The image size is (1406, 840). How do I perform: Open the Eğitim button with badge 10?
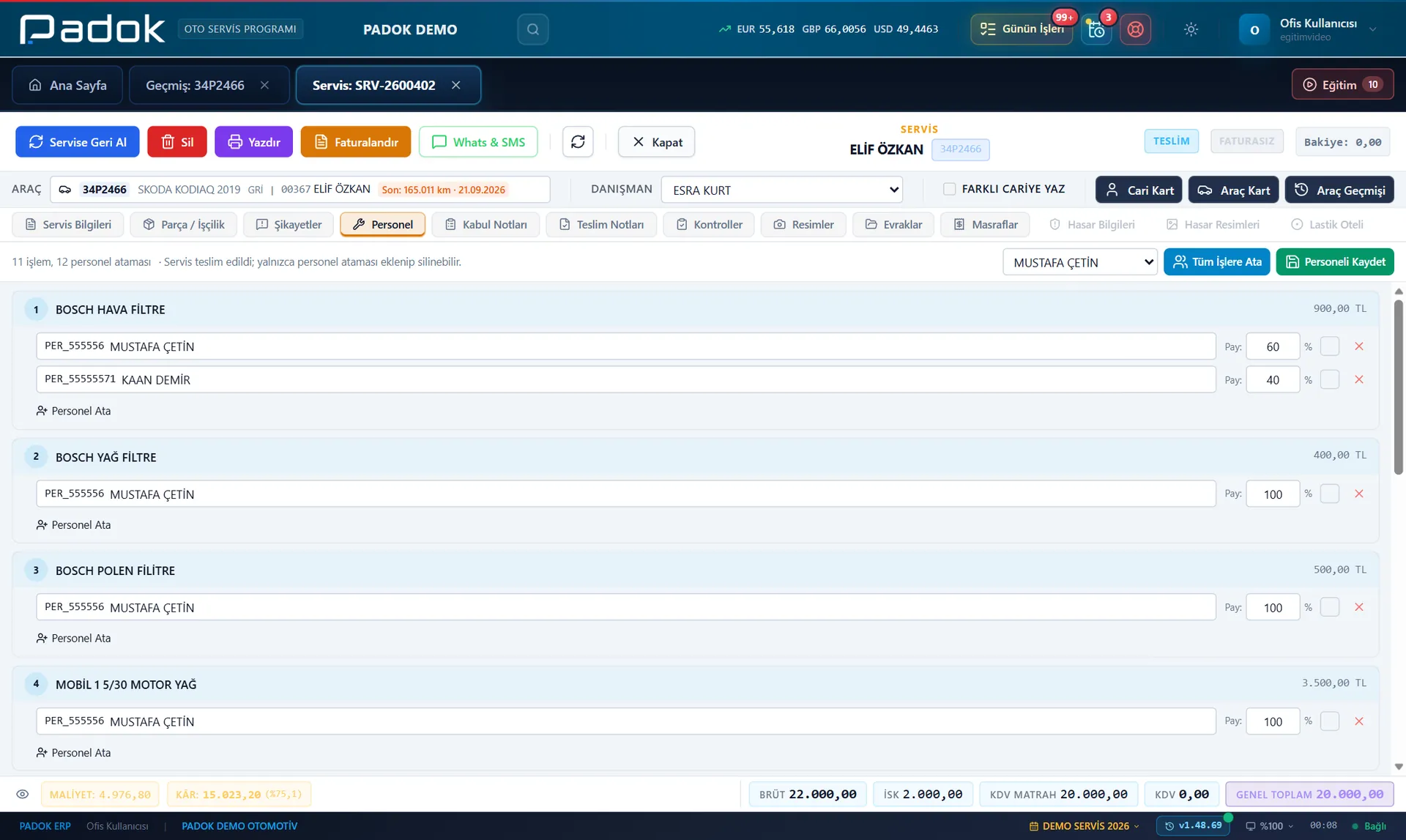tap(1342, 85)
